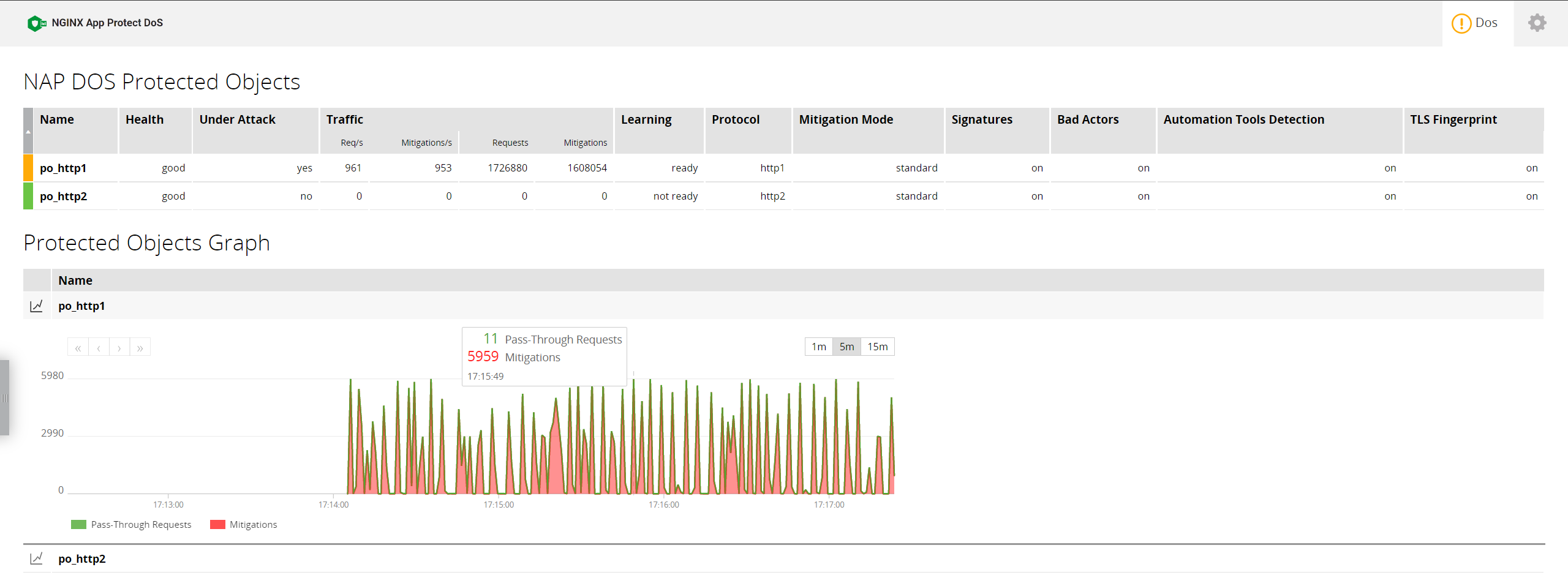Click the NGINX App Protect DoS shield logo
1568x586 pixels.
point(36,23)
